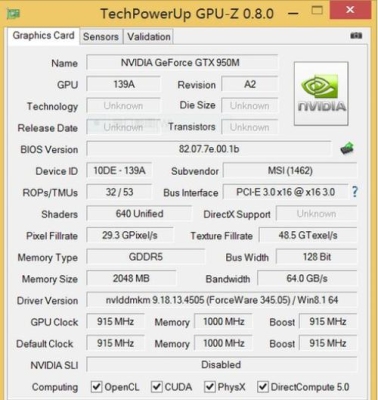
Task: Click the Default Clock row Memory 1000 MHz field
Action: [x=223, y=343]
